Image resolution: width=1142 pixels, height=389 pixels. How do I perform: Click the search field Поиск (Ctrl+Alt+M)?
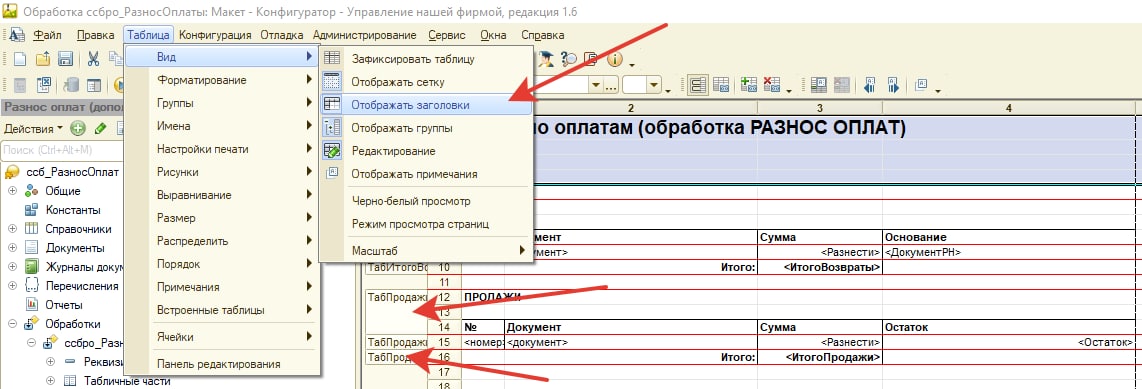pyautogui.click(x=62, y=150)
